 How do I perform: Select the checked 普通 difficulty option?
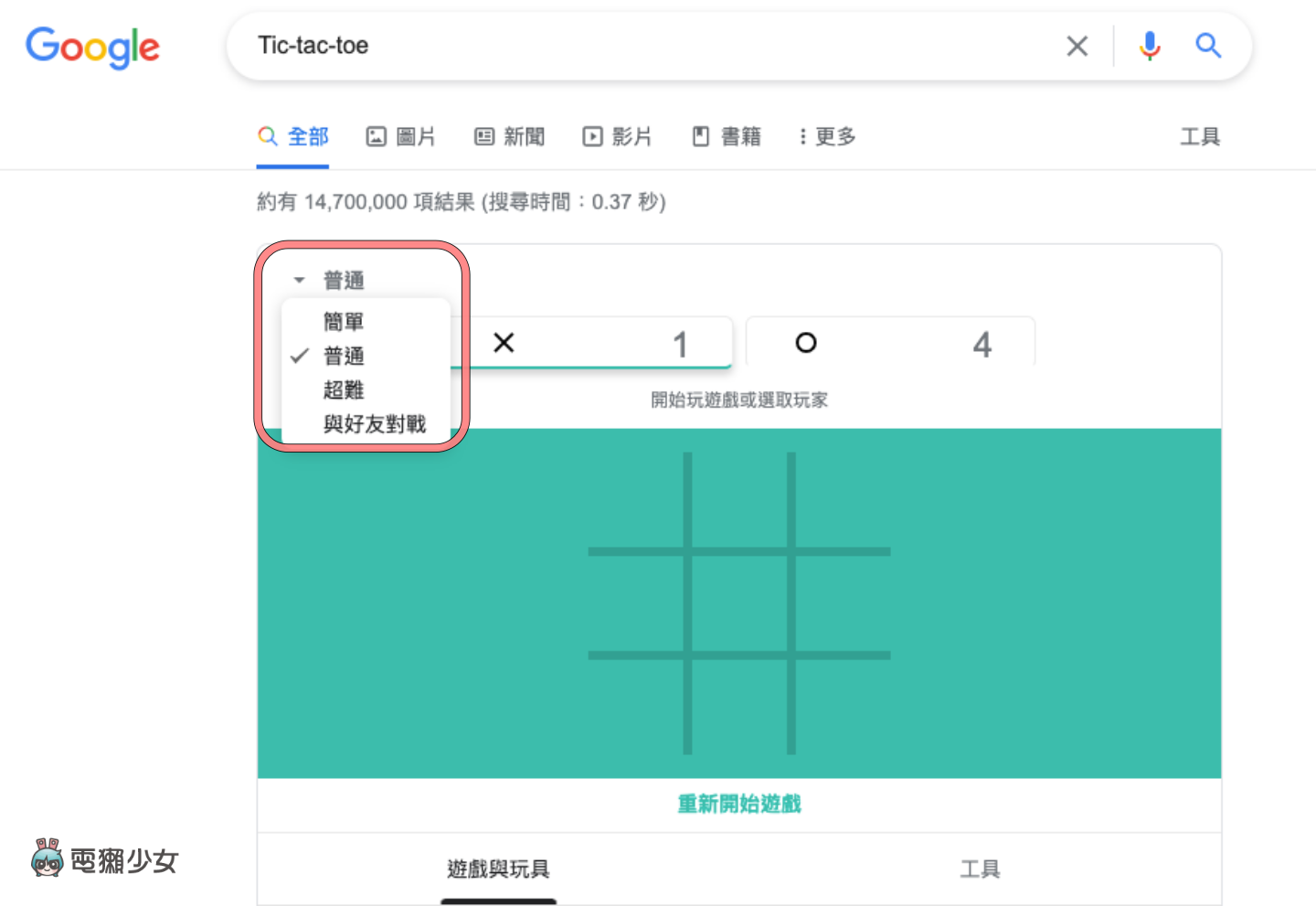click(x=345, y=356)
